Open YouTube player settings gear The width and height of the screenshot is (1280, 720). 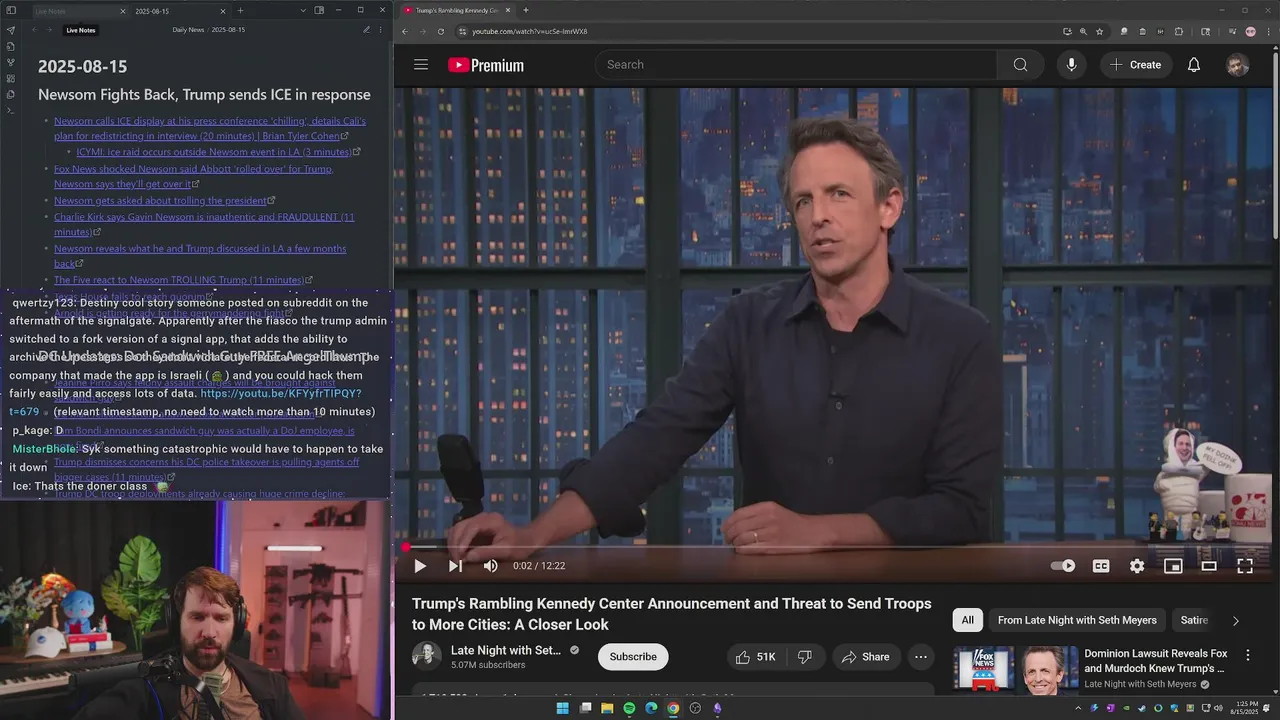[x=1137, y=566]
